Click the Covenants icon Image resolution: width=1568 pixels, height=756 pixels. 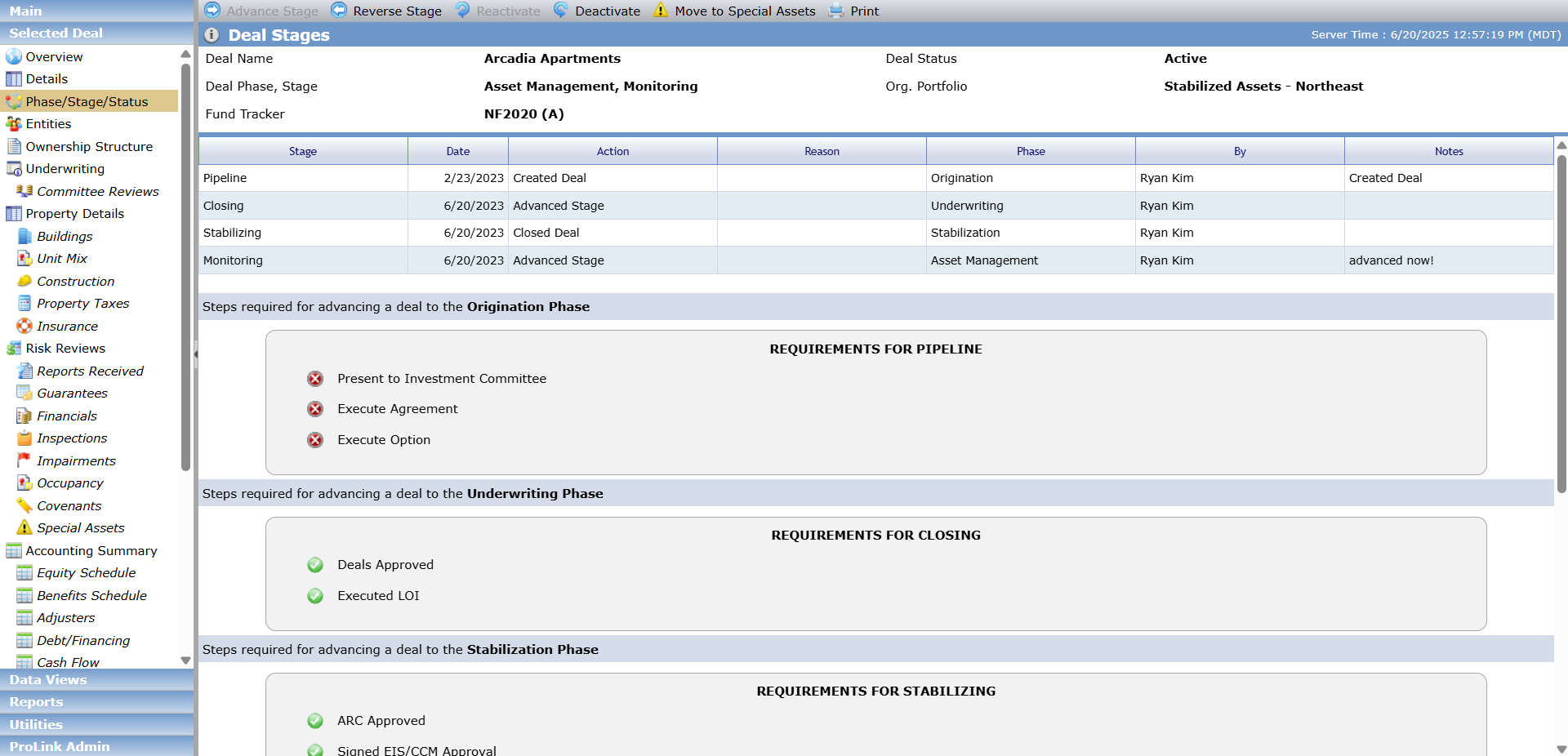pyautogui.click(x=24, y=505)
